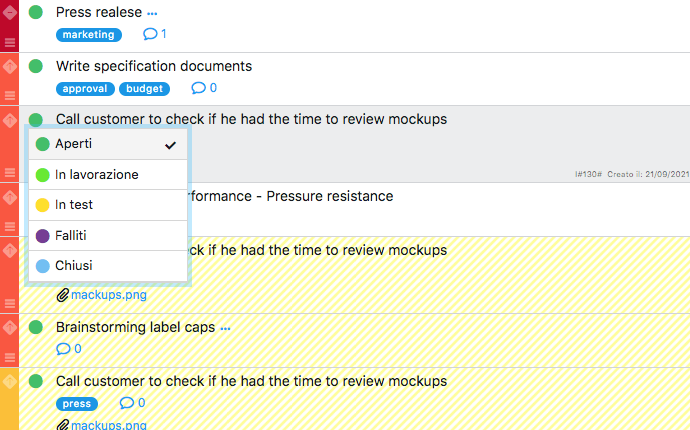Click the 'budget' tag
The width and height of the screenshot is (690, 430).
coord(144,88)
